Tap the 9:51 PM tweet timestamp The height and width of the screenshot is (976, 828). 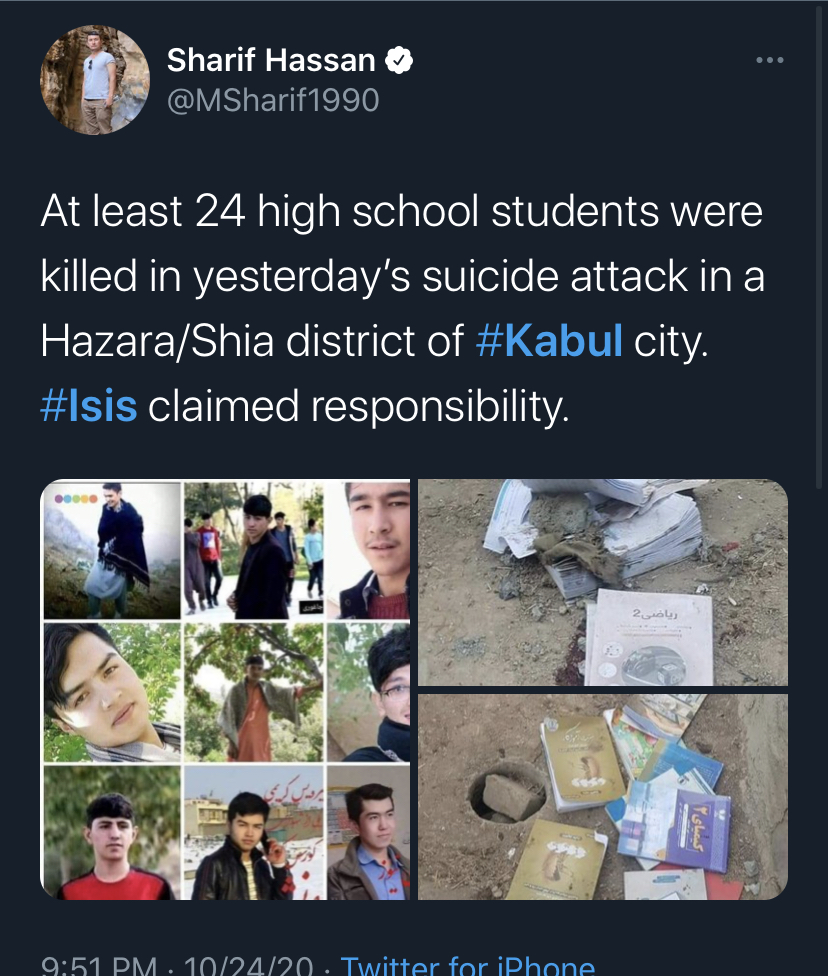tap(98, 964)
